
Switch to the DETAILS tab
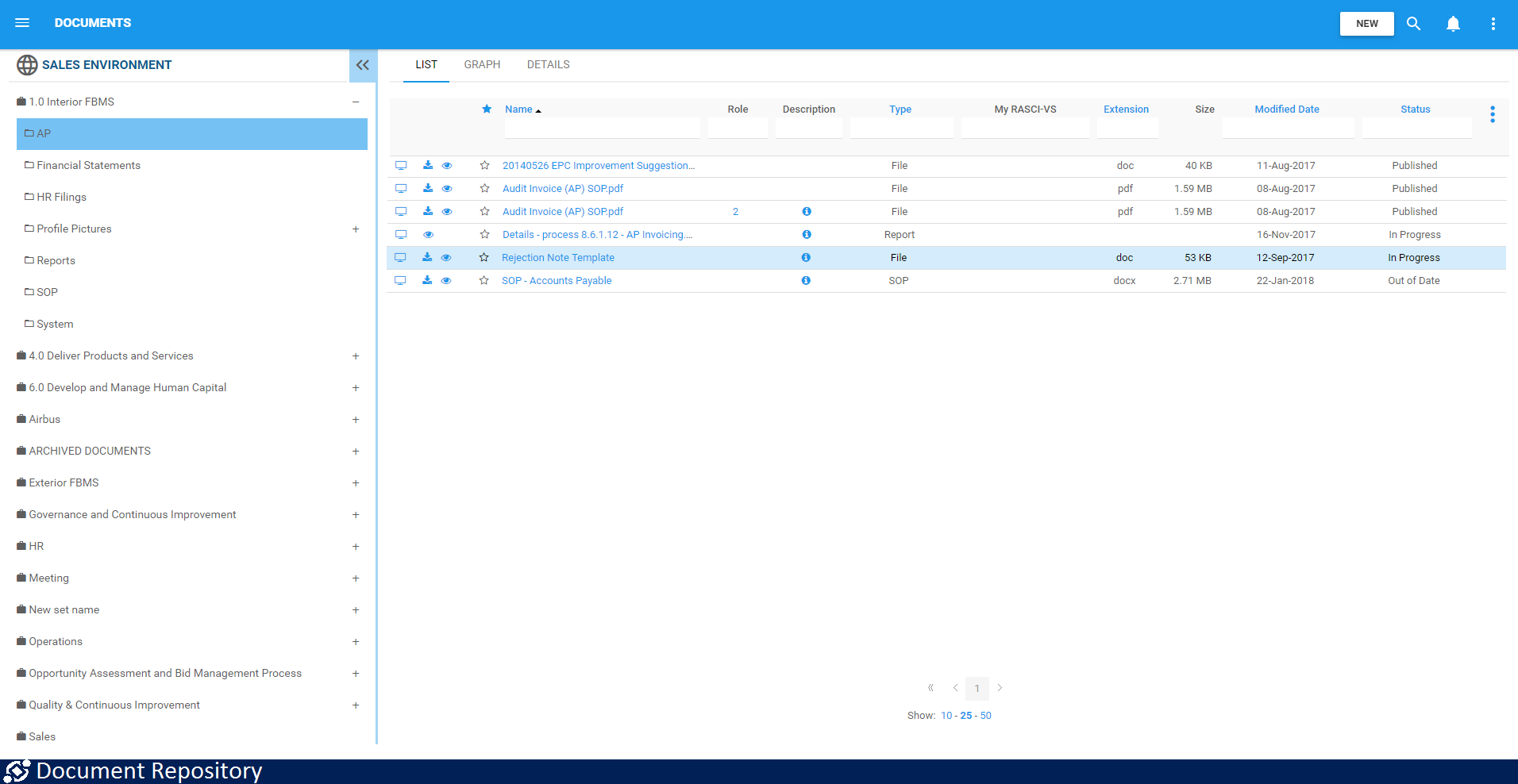pyautogui.click(x=548, y=65)
